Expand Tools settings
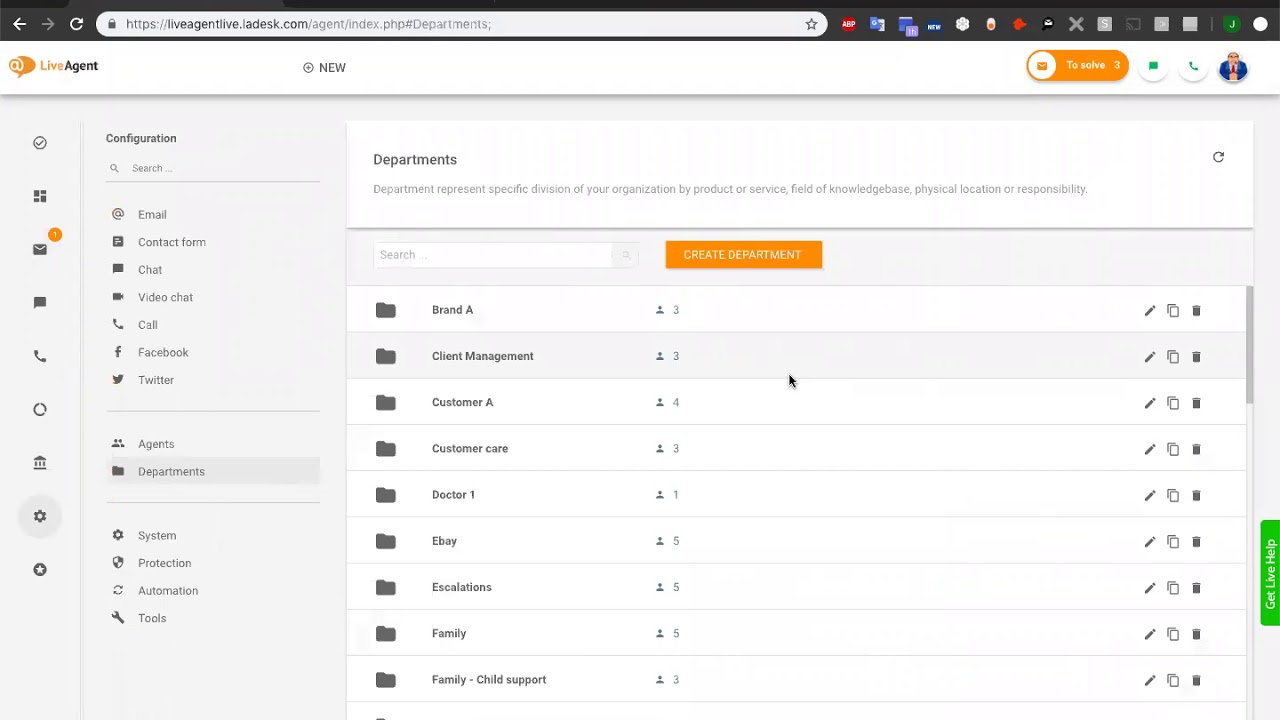The width and height of the screenshot is (1280, 720). tap(152, 618)
